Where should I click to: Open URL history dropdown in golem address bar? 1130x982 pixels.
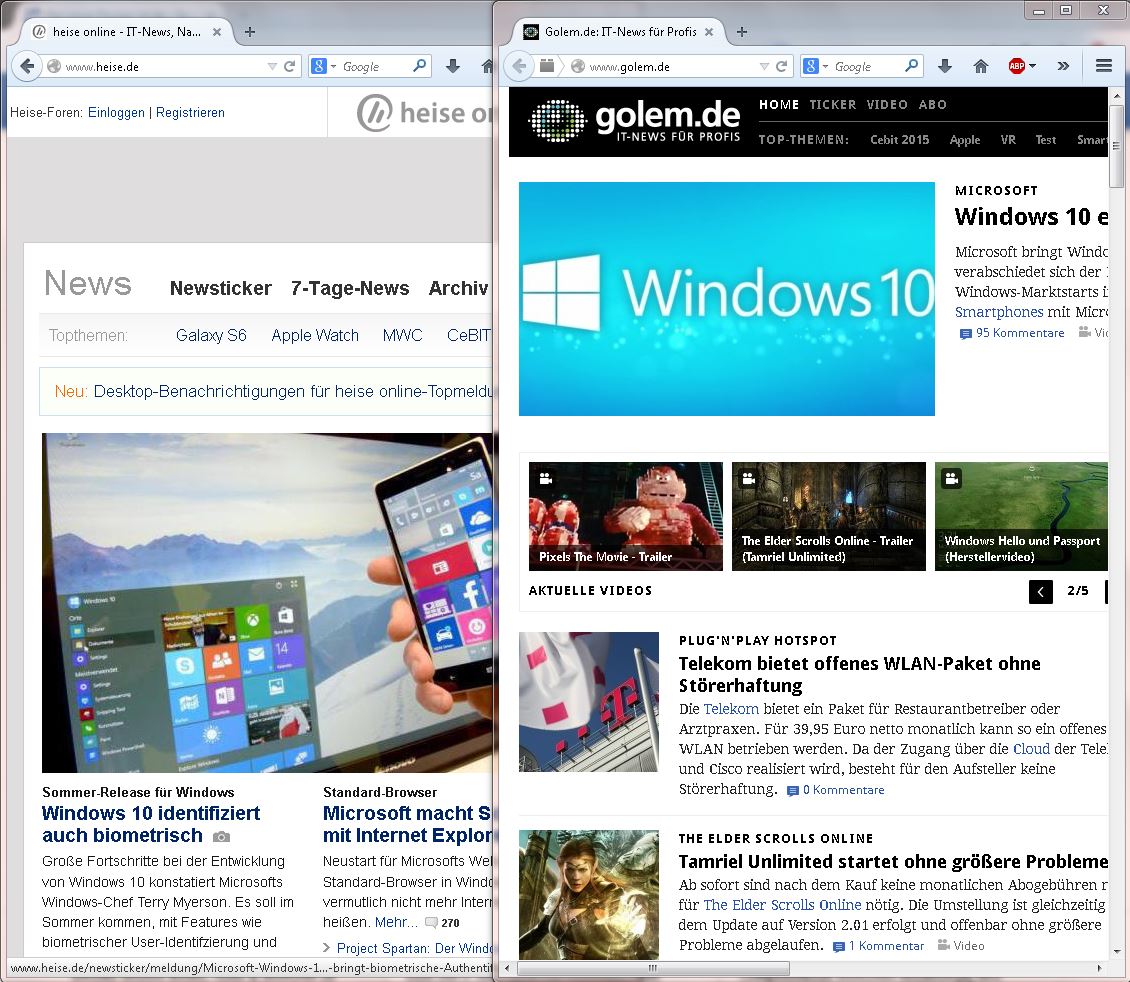[x=764, y=66]
